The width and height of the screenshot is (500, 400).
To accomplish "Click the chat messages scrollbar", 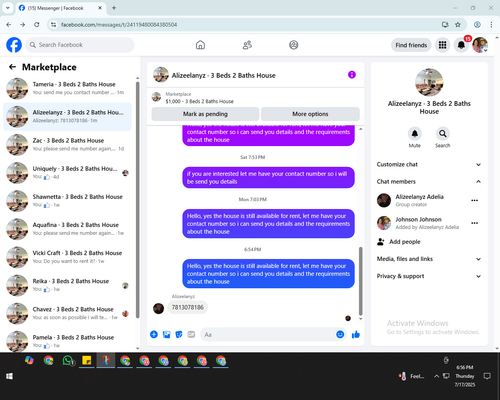I will tap(360, 281).
